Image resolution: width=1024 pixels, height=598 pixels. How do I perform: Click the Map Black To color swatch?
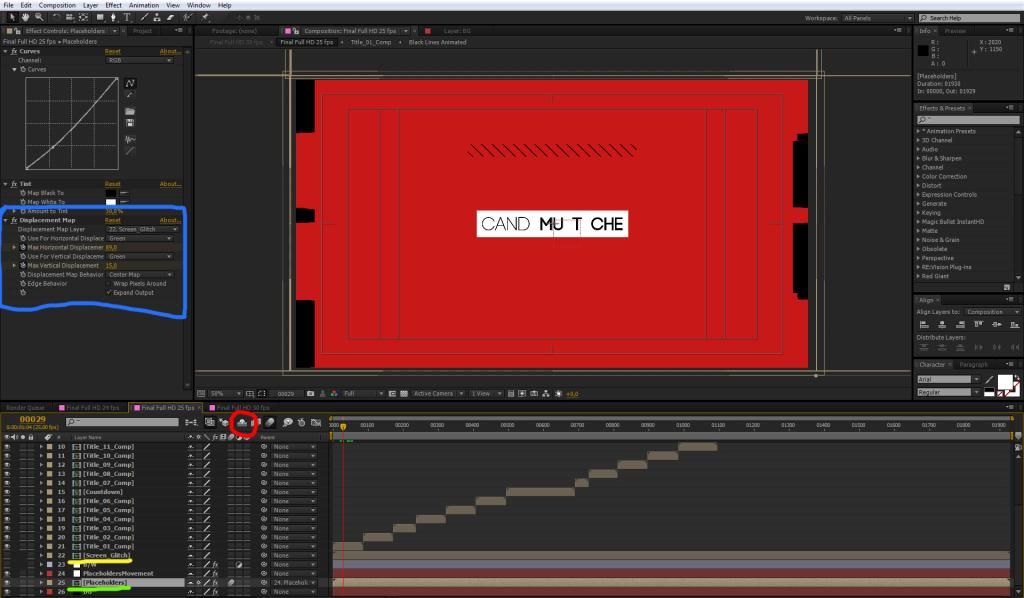coord(111,193)
